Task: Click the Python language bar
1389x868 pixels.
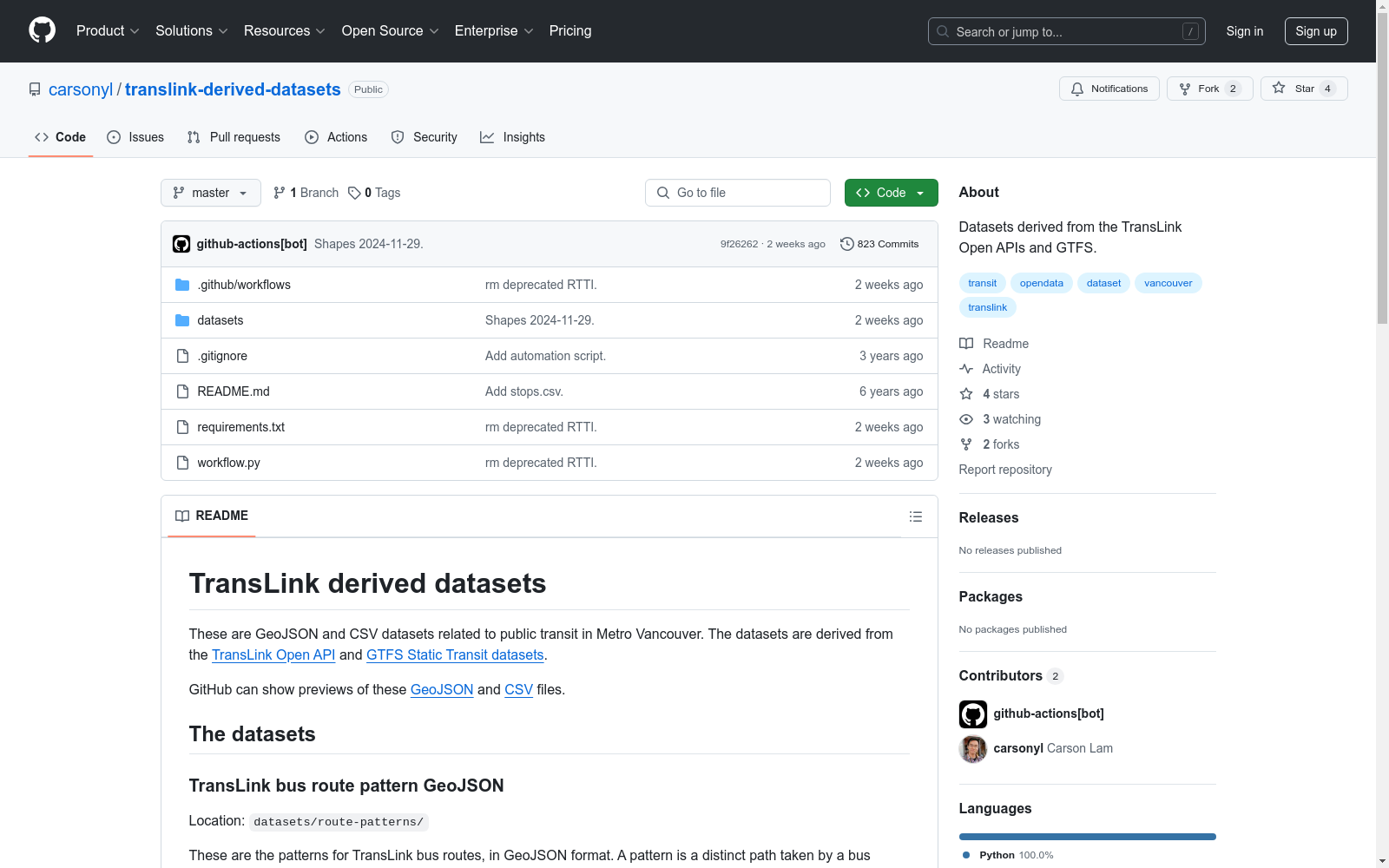Action: tap(1088, 837)
